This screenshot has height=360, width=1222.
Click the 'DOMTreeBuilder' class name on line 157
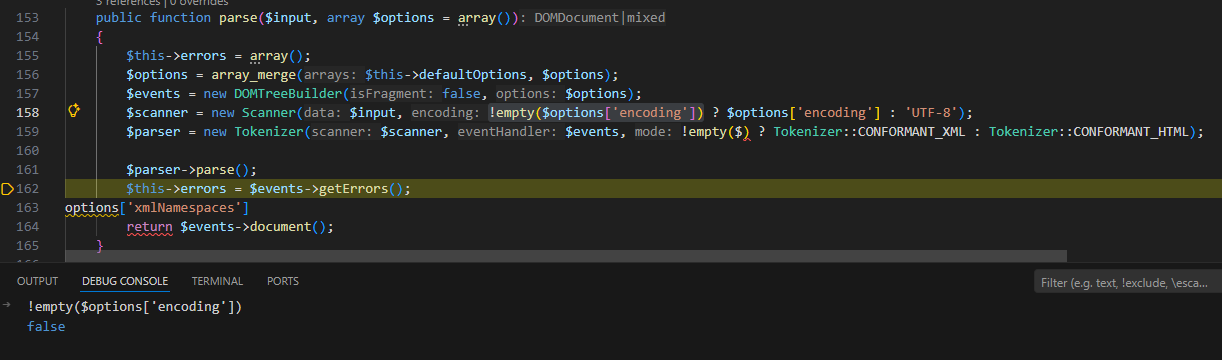[288, 93]
